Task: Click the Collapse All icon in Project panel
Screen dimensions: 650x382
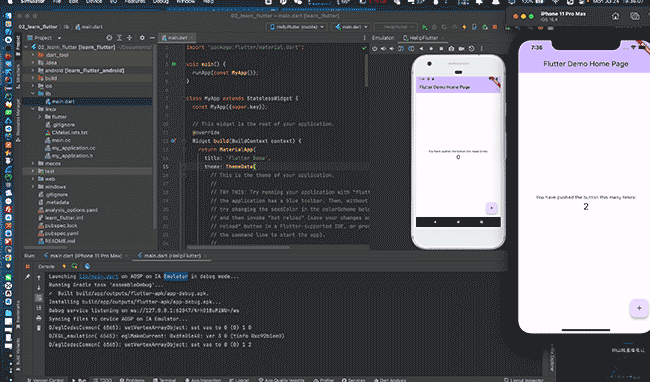Action: [x=129, y=38]
